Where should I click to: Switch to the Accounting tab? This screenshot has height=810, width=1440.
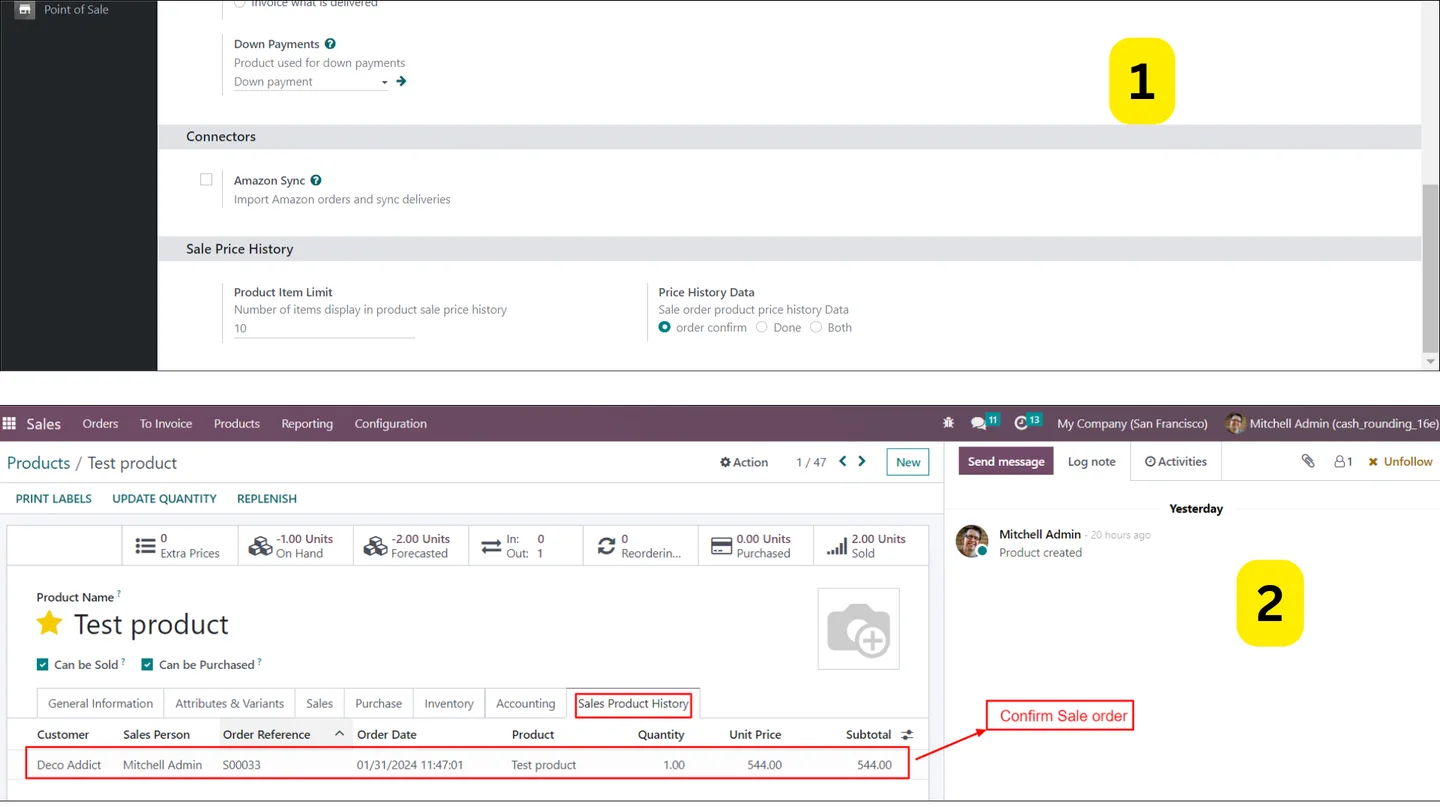point(525,703)
